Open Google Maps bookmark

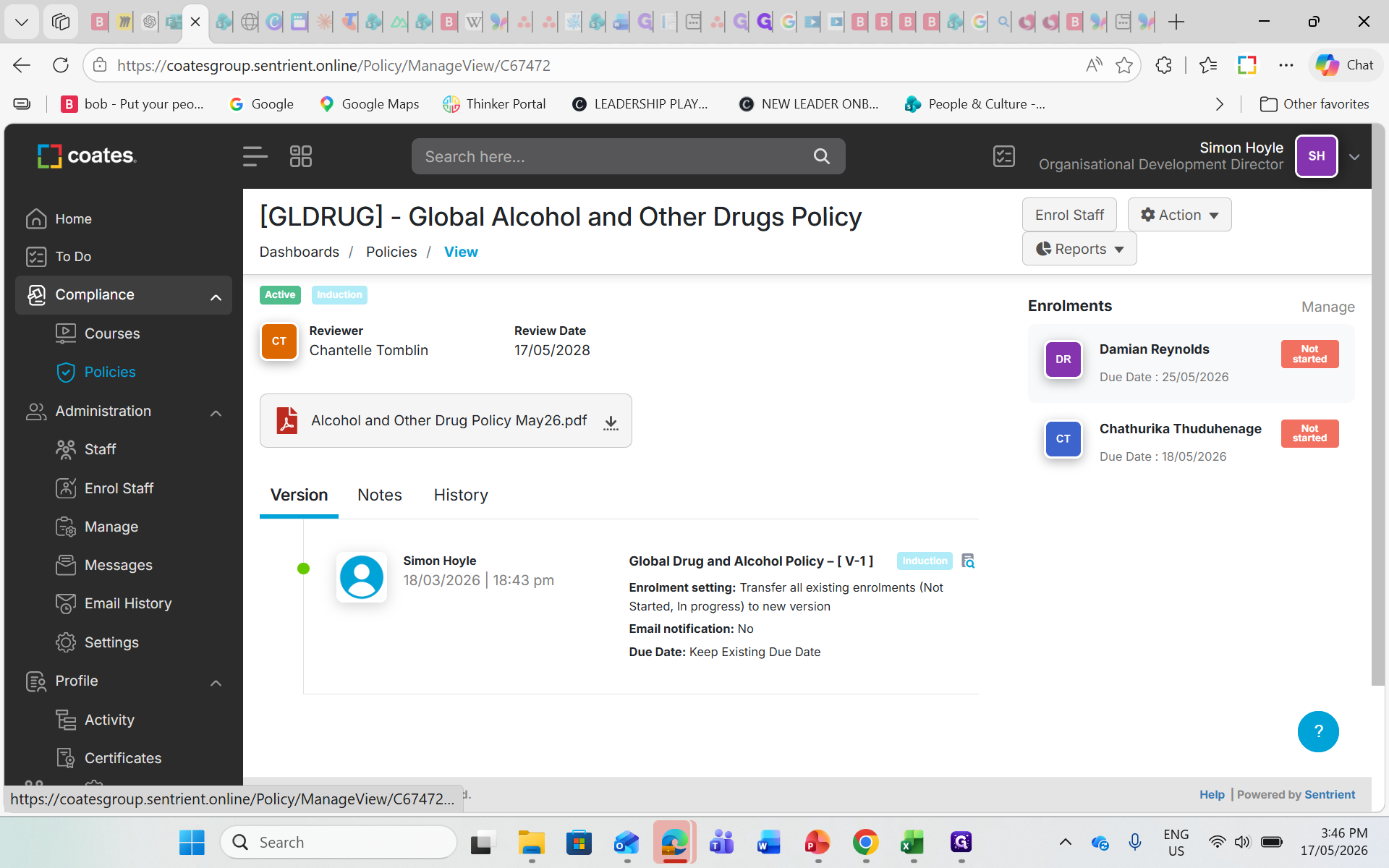(x=369, y=104)
